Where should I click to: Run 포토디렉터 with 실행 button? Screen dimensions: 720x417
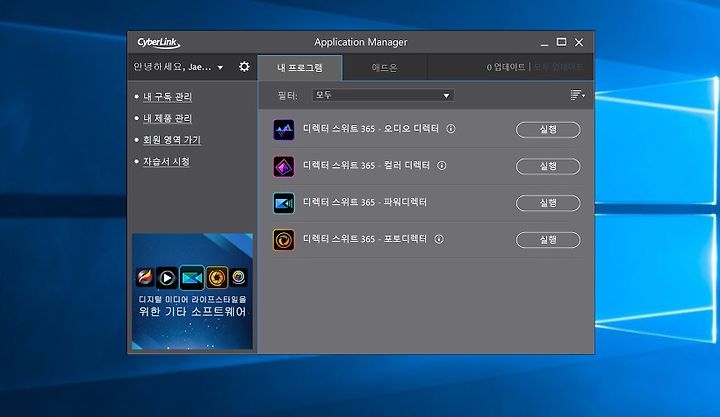pyautogui.click(x=548, y=240)
